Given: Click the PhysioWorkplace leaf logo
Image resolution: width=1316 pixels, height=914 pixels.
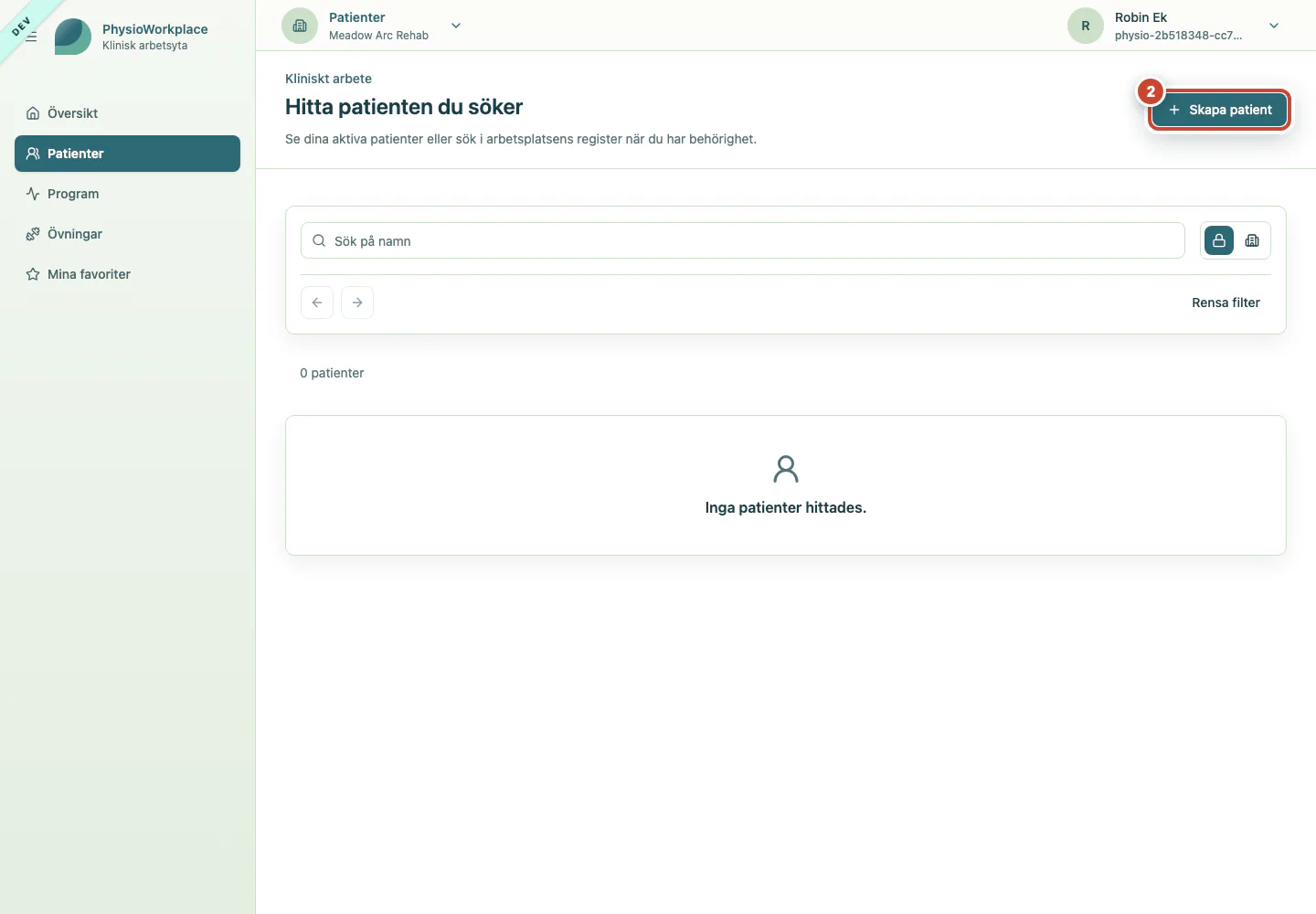Looking at the screenshot, I should (x=73, y=37).
